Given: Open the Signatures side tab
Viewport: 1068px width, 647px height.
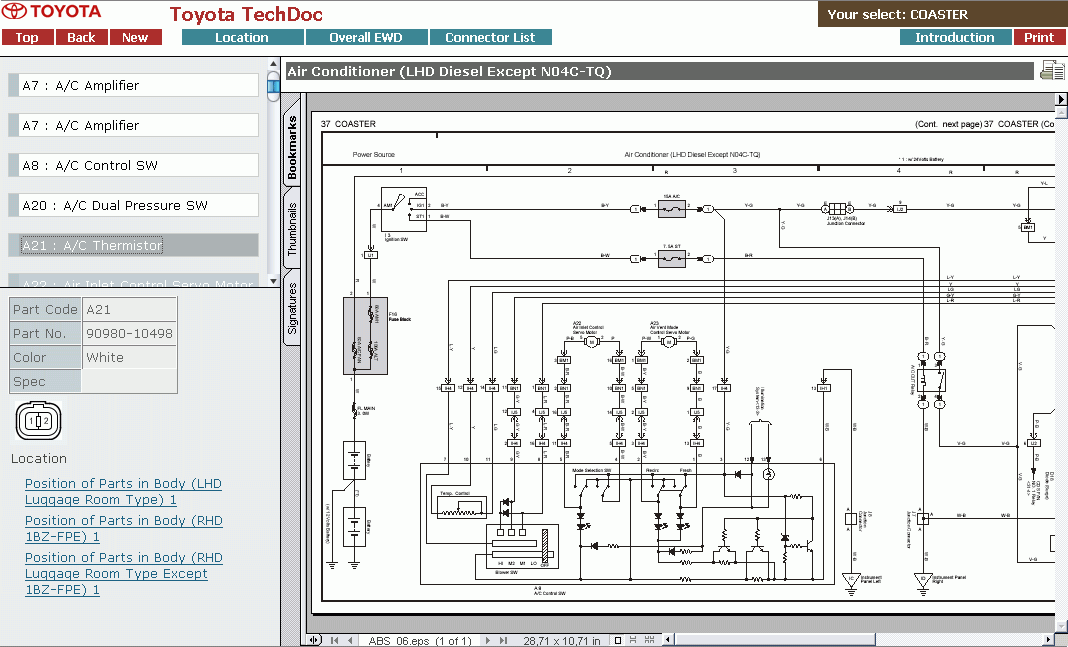Looking at the screenshot, I should (x=292, y=308).
